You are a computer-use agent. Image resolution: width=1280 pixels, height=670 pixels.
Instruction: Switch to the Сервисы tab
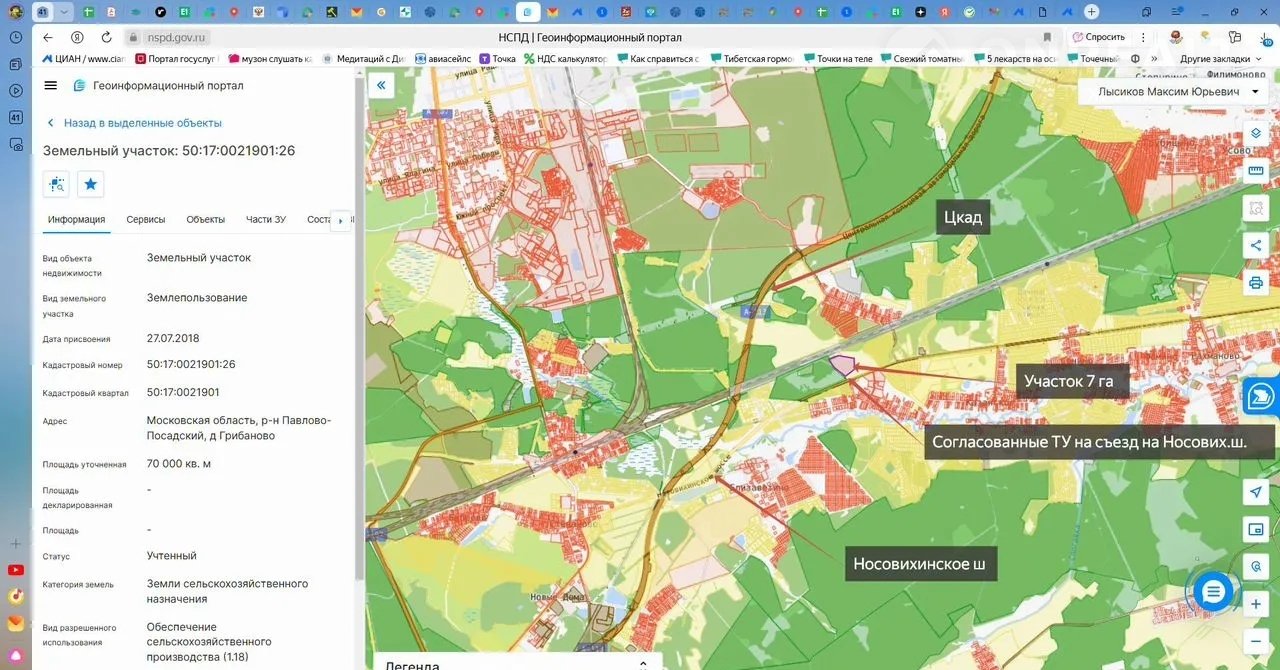pos(146,220)
